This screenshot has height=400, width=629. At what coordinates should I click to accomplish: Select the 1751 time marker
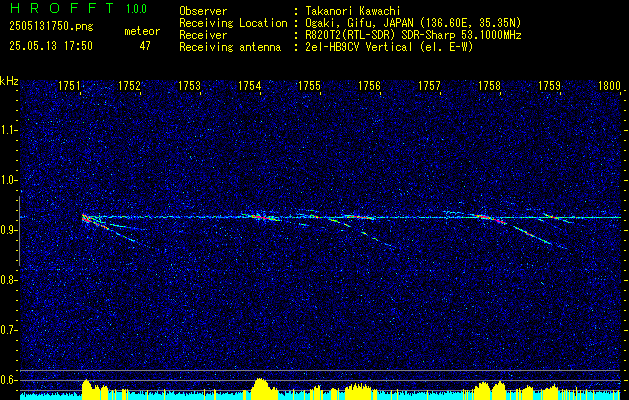click(70, 85)
